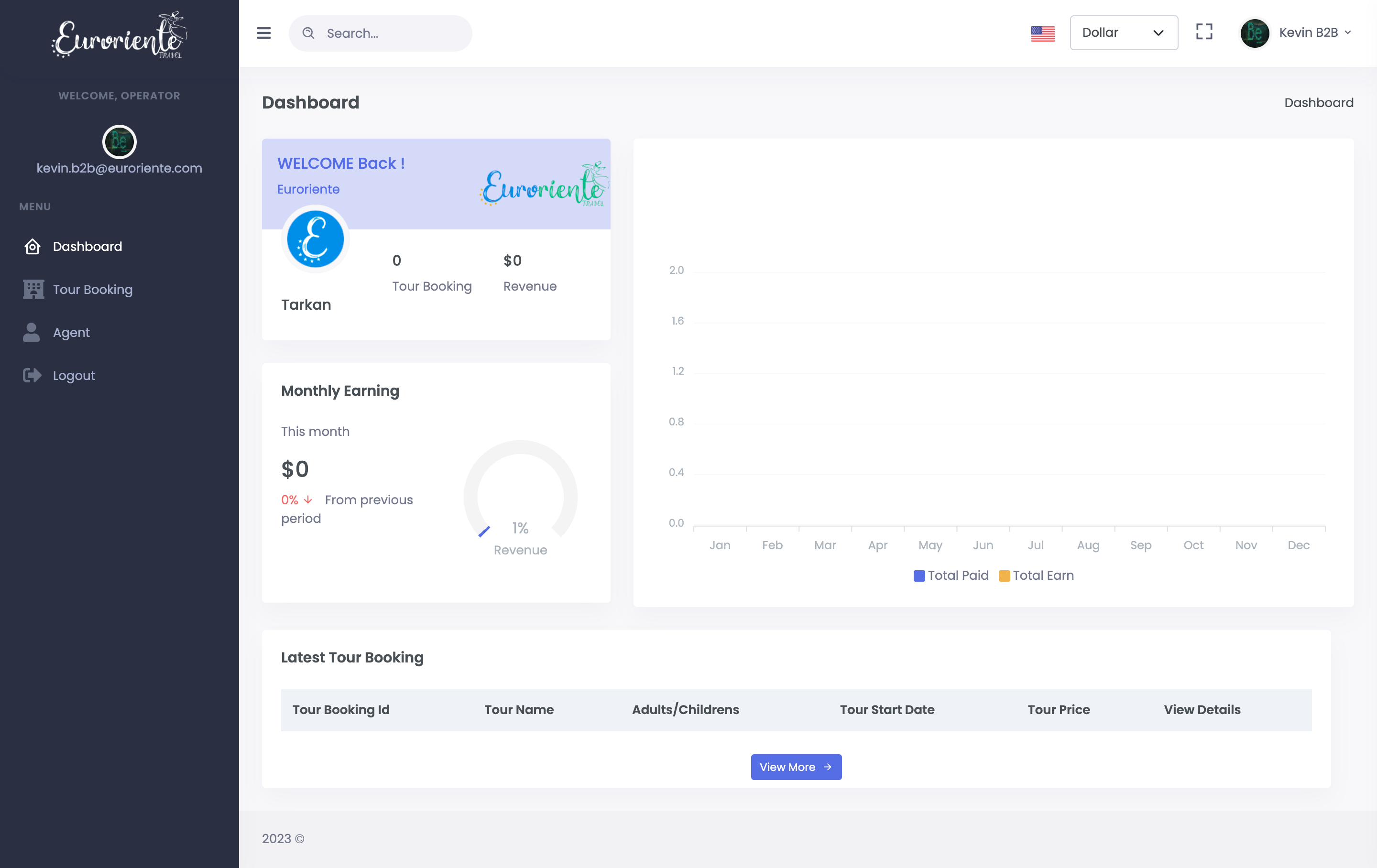
Task: Click the top bar user avatar
Action: point(1255,33)
